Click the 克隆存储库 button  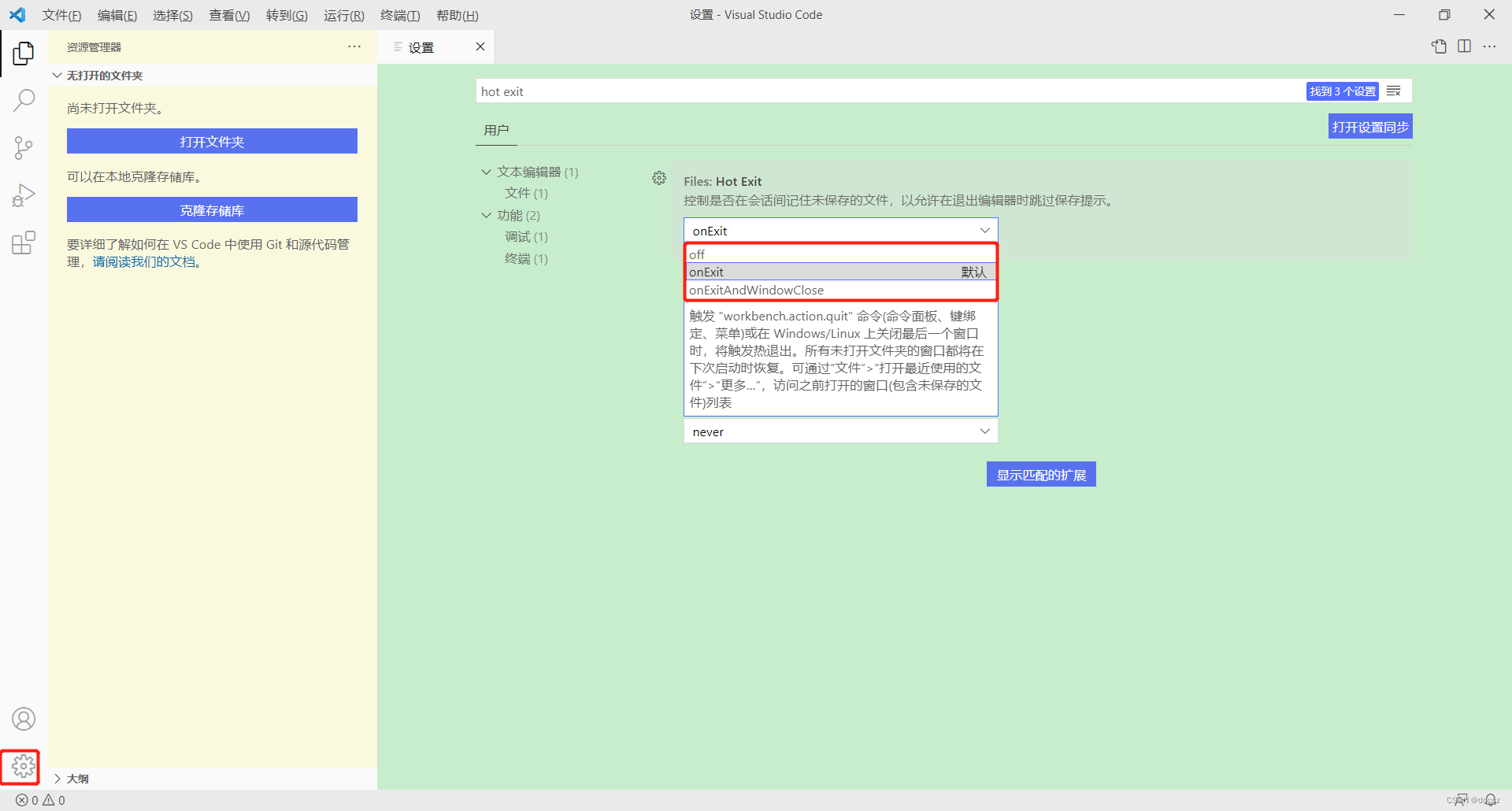[x=212, y=210]
